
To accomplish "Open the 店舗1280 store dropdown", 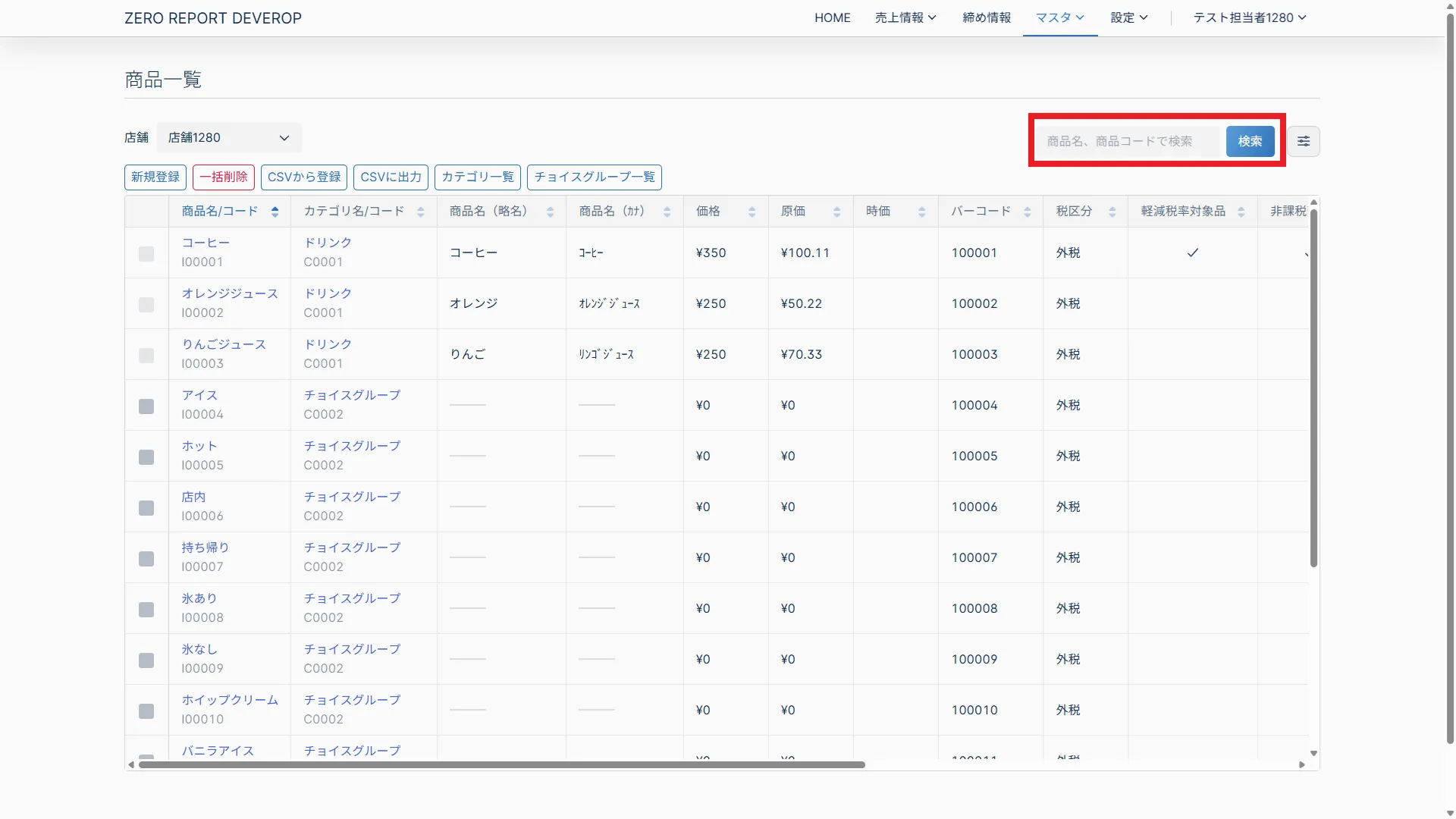I will 228,138.
